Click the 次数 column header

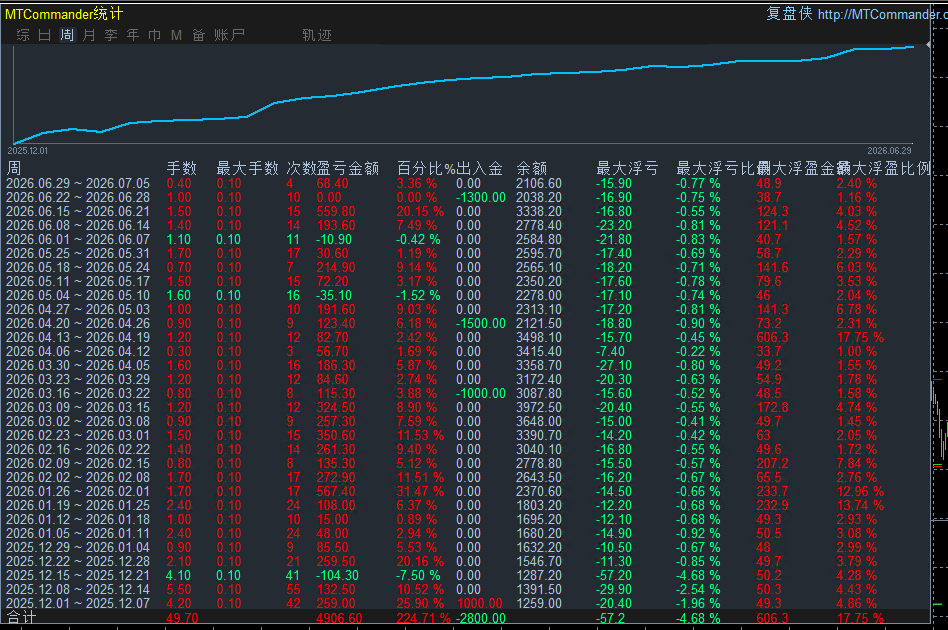(301, 168)
